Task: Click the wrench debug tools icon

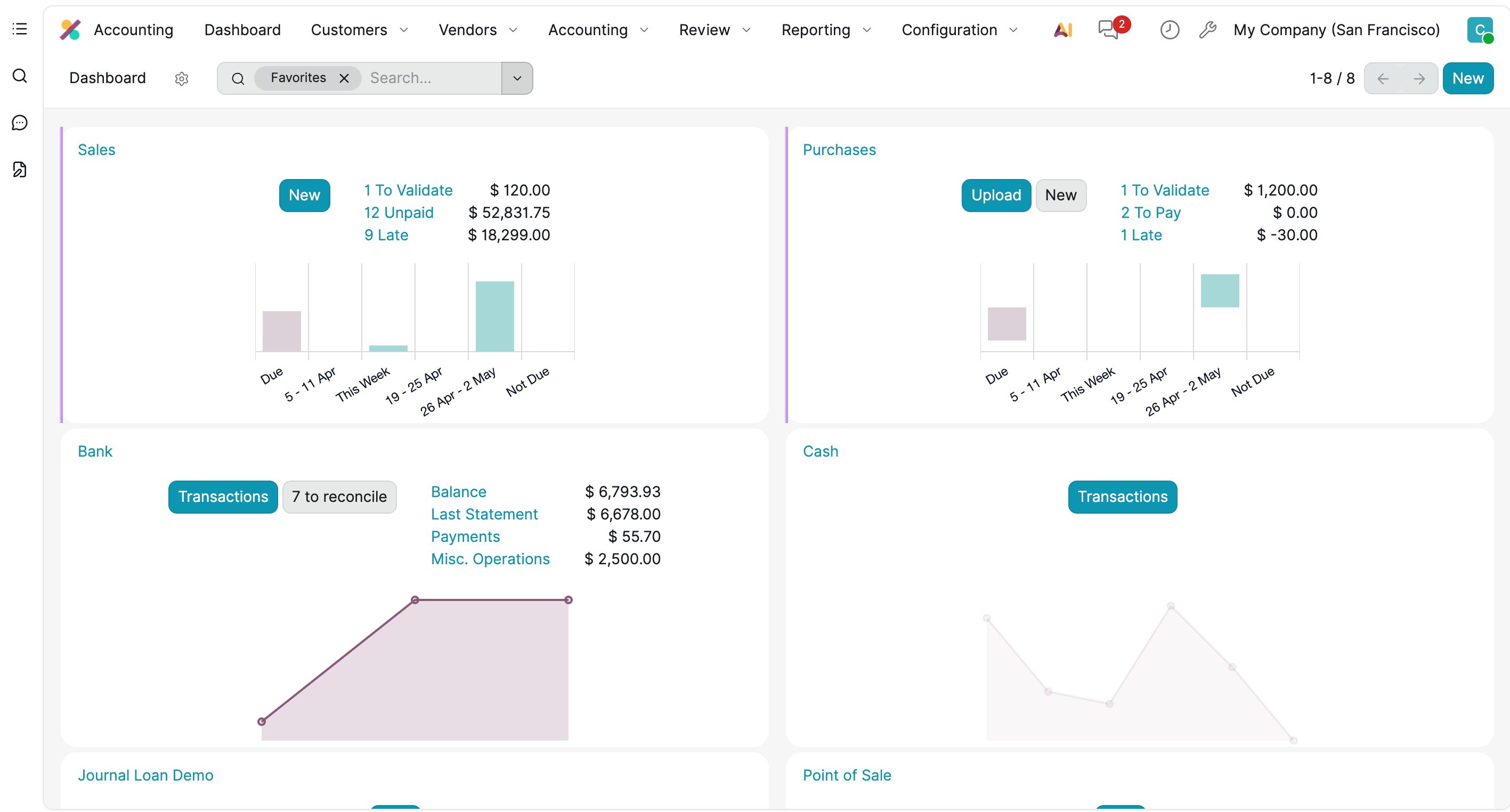Action: (x=1207, y=29)
